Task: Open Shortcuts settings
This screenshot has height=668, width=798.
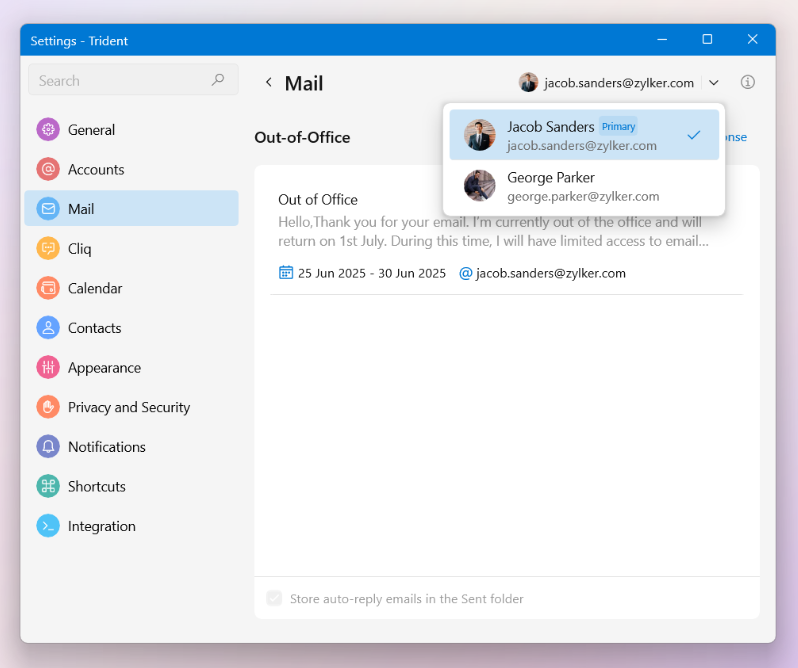Action: pyautogui.click(x=131, y=486)
